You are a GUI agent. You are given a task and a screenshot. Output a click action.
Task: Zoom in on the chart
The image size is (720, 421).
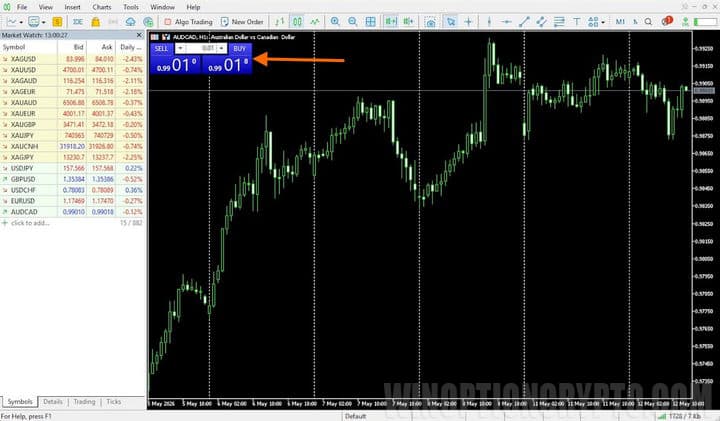point(335,22)
